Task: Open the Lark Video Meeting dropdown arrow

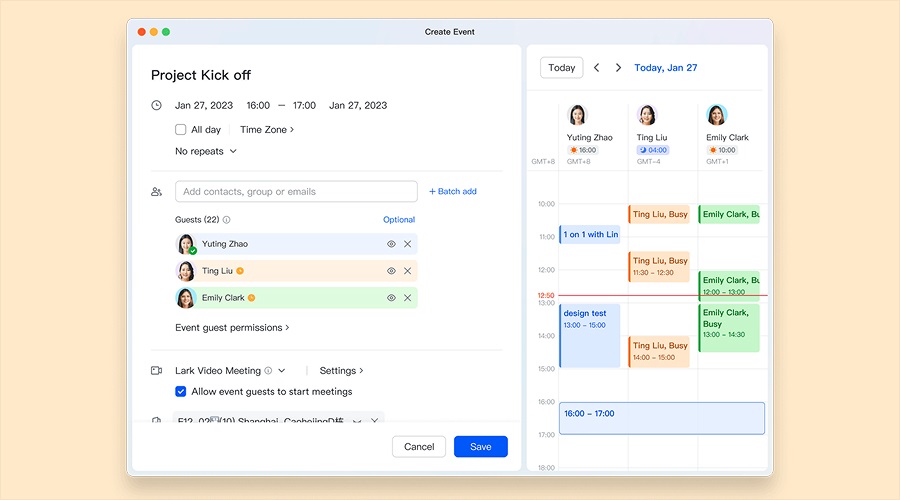Action: coord(282,371)
